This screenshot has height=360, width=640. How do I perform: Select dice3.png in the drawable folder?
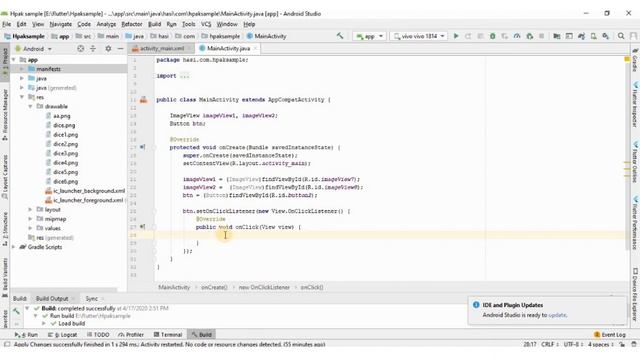point(65,153)
